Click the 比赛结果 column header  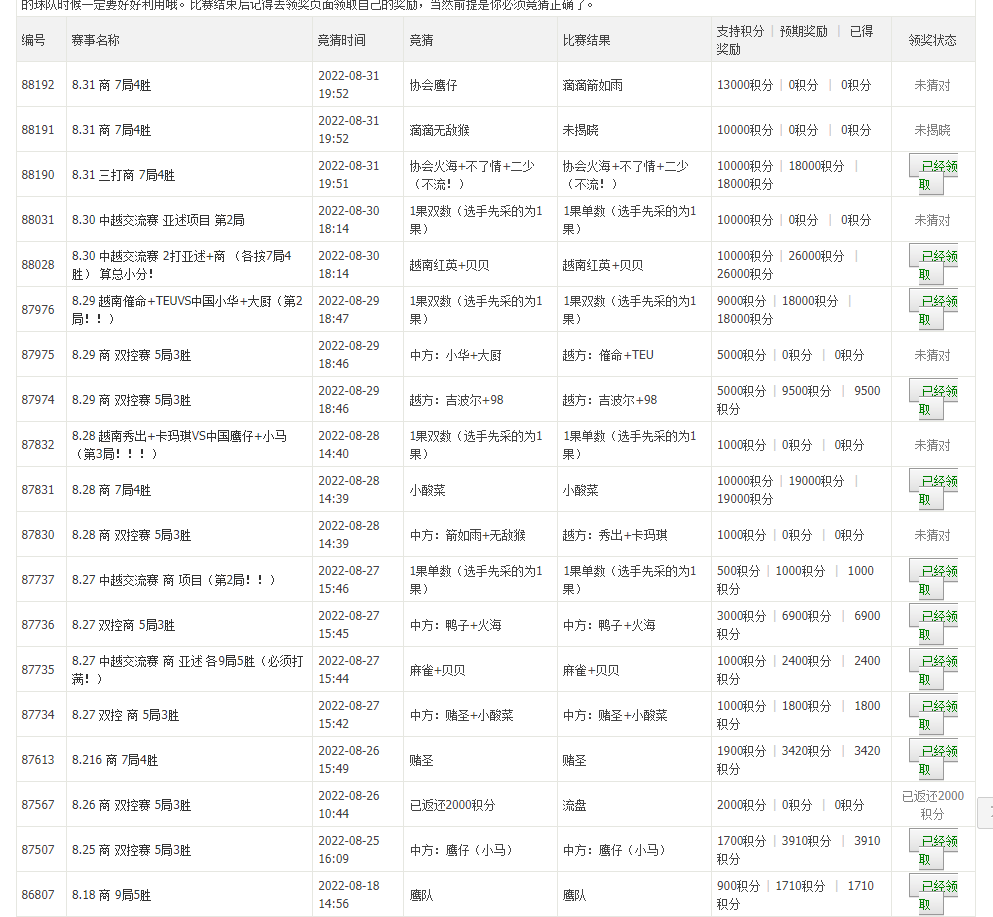586,40
